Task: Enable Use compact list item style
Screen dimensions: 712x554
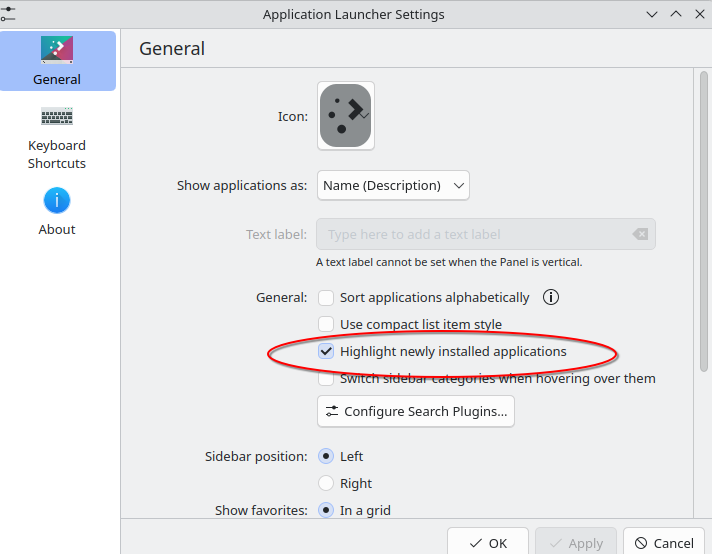Action: (326, 324)
